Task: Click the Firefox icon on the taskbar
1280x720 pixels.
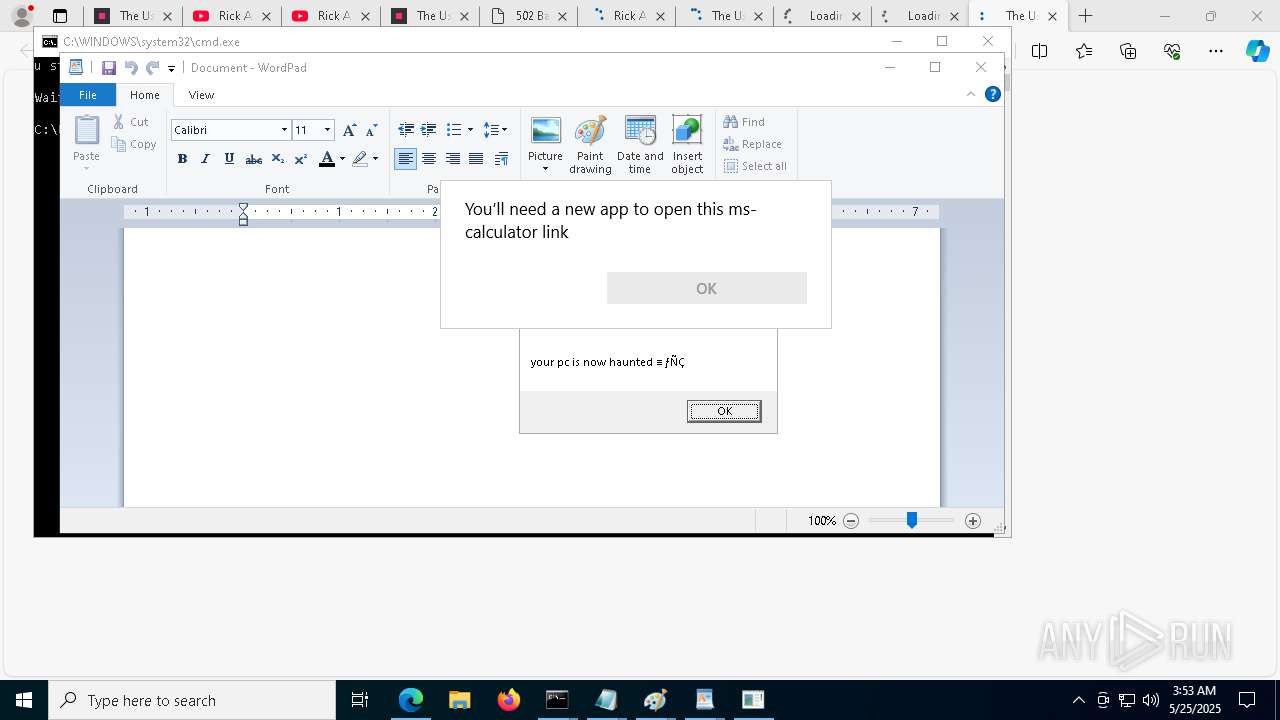Action: [508, 700]
